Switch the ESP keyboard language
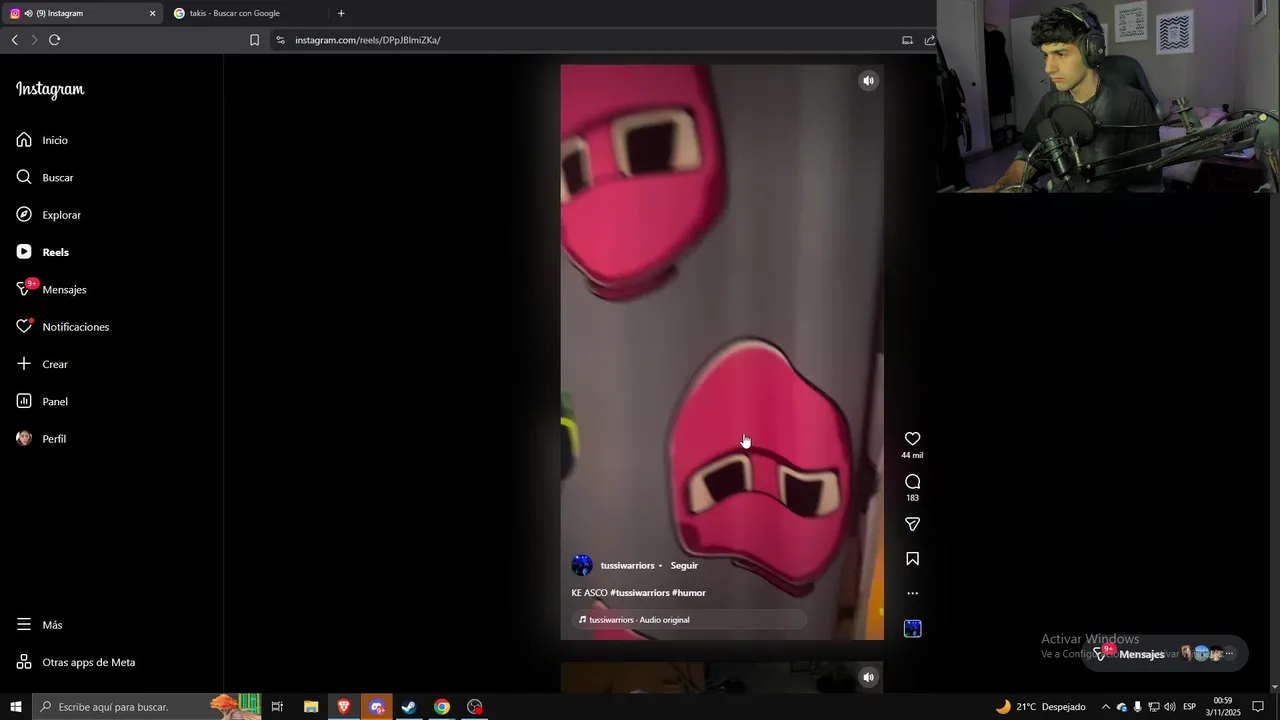1280x720 pixels. click(x=1190, y=707)
